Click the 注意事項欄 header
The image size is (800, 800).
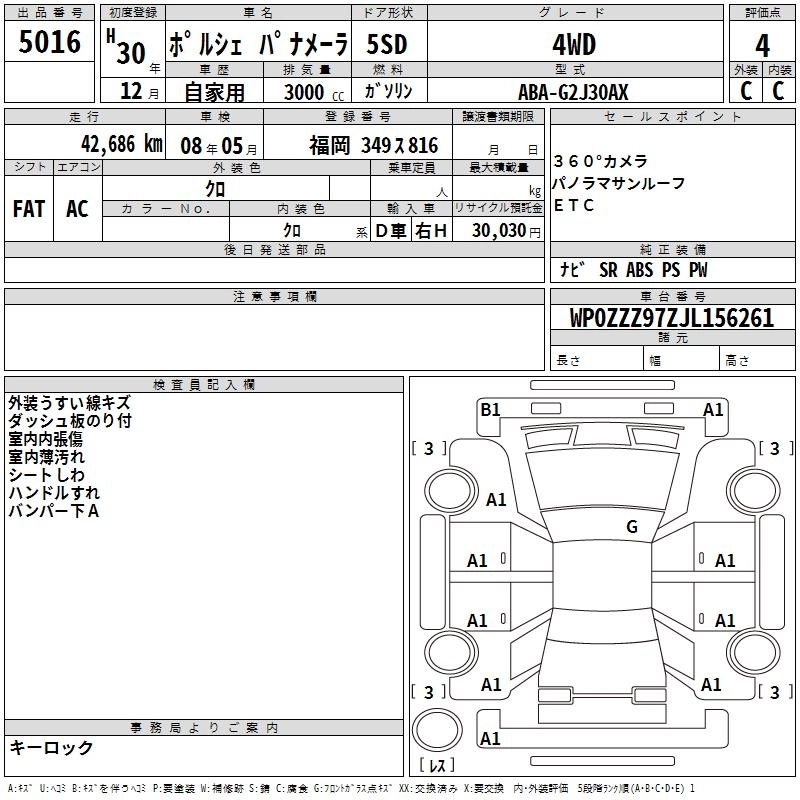click(x=274, y=296)
